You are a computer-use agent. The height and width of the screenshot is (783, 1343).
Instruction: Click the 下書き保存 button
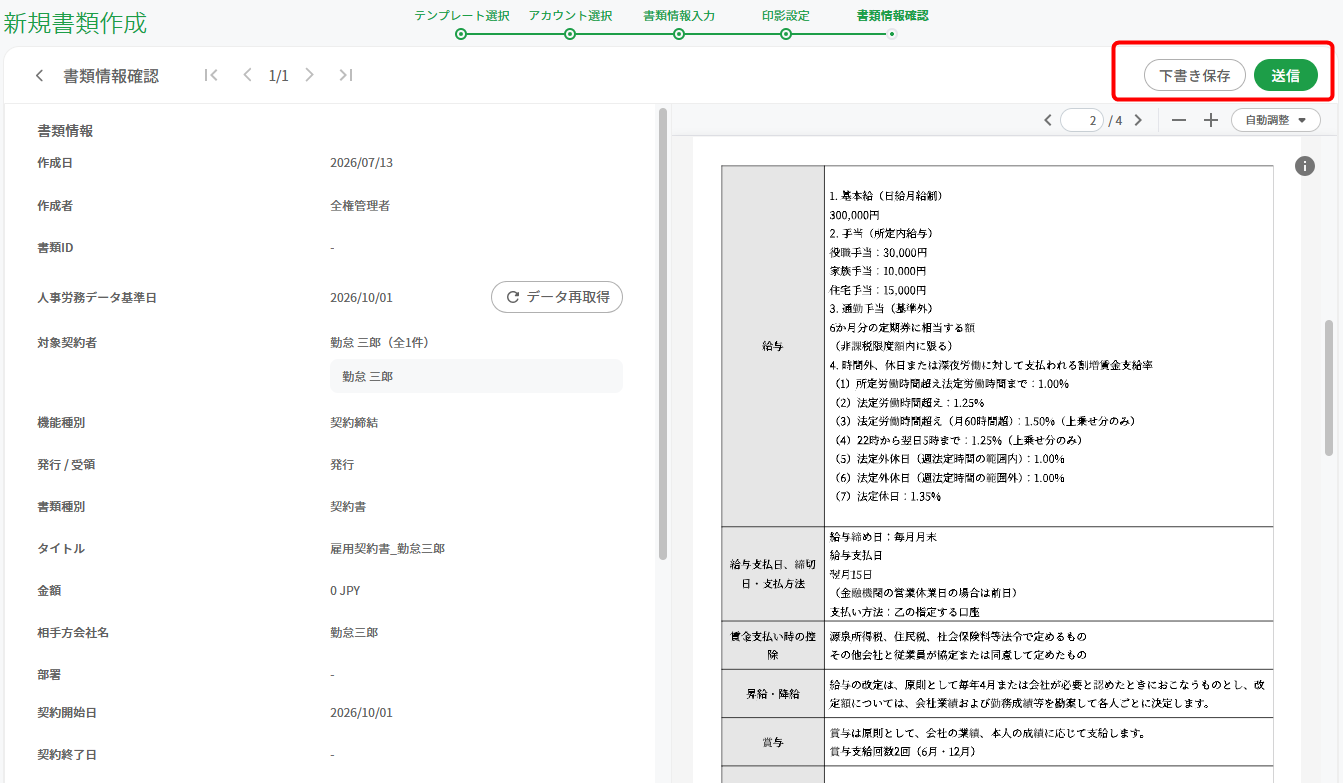[1194, 75]
